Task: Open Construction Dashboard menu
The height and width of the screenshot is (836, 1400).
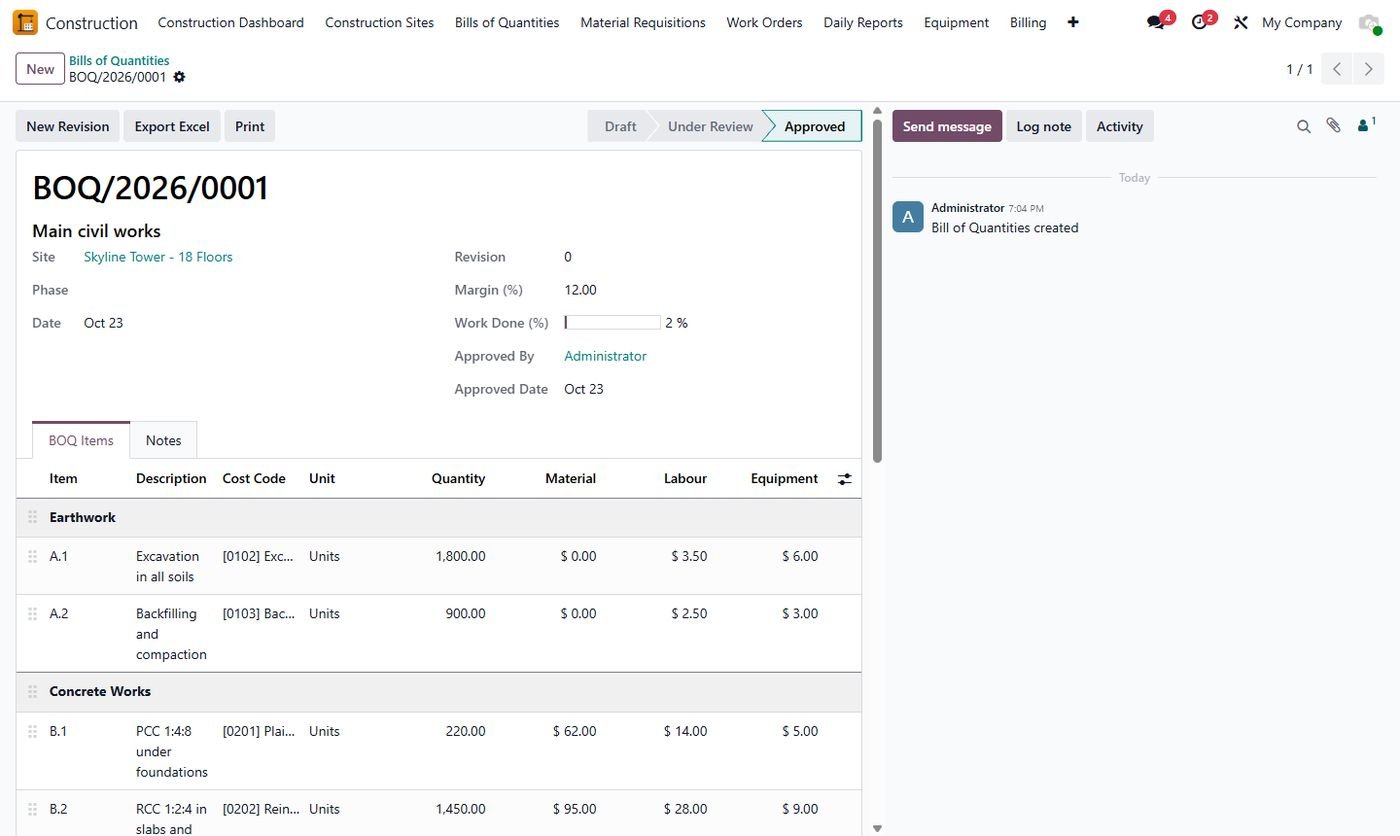Action: click(231, 22)
